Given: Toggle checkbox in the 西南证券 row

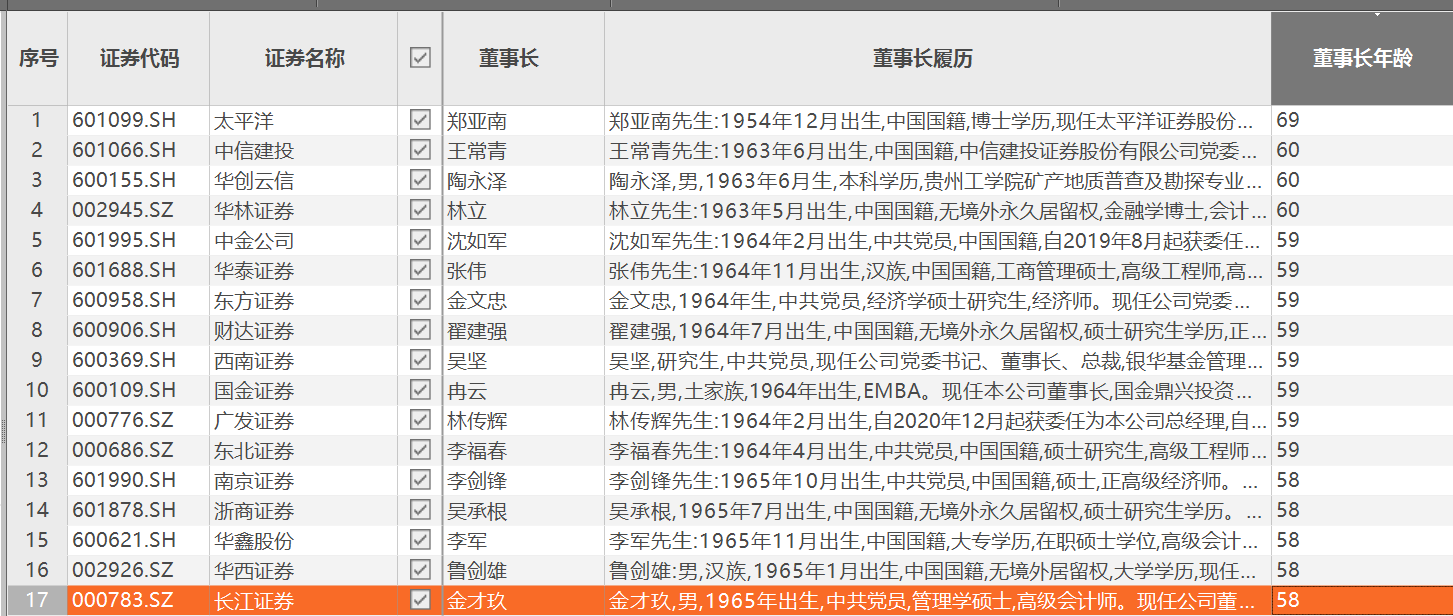Looking at the screenshot, I should (x=420, y=360).
